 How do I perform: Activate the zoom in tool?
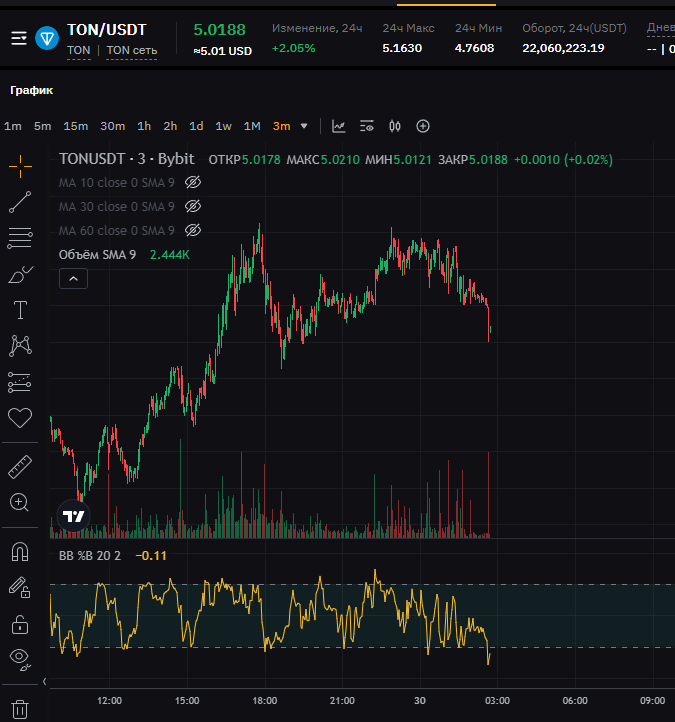[x=19, y=502]
